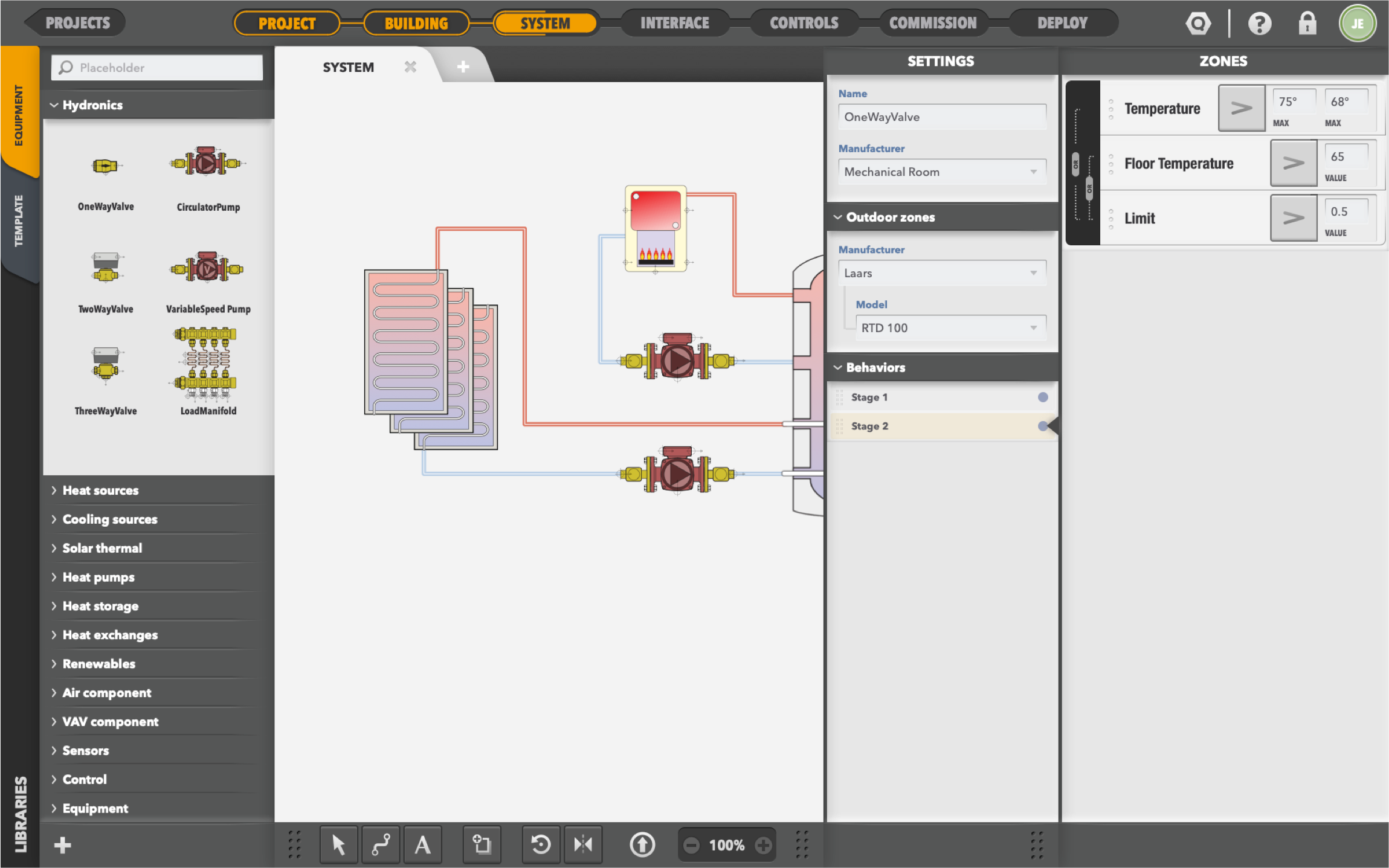The width and height of the screenshot is (1389, 868).
Task: Toggle the OR logic switch in Zones
Action: (x=1075, y=164)
